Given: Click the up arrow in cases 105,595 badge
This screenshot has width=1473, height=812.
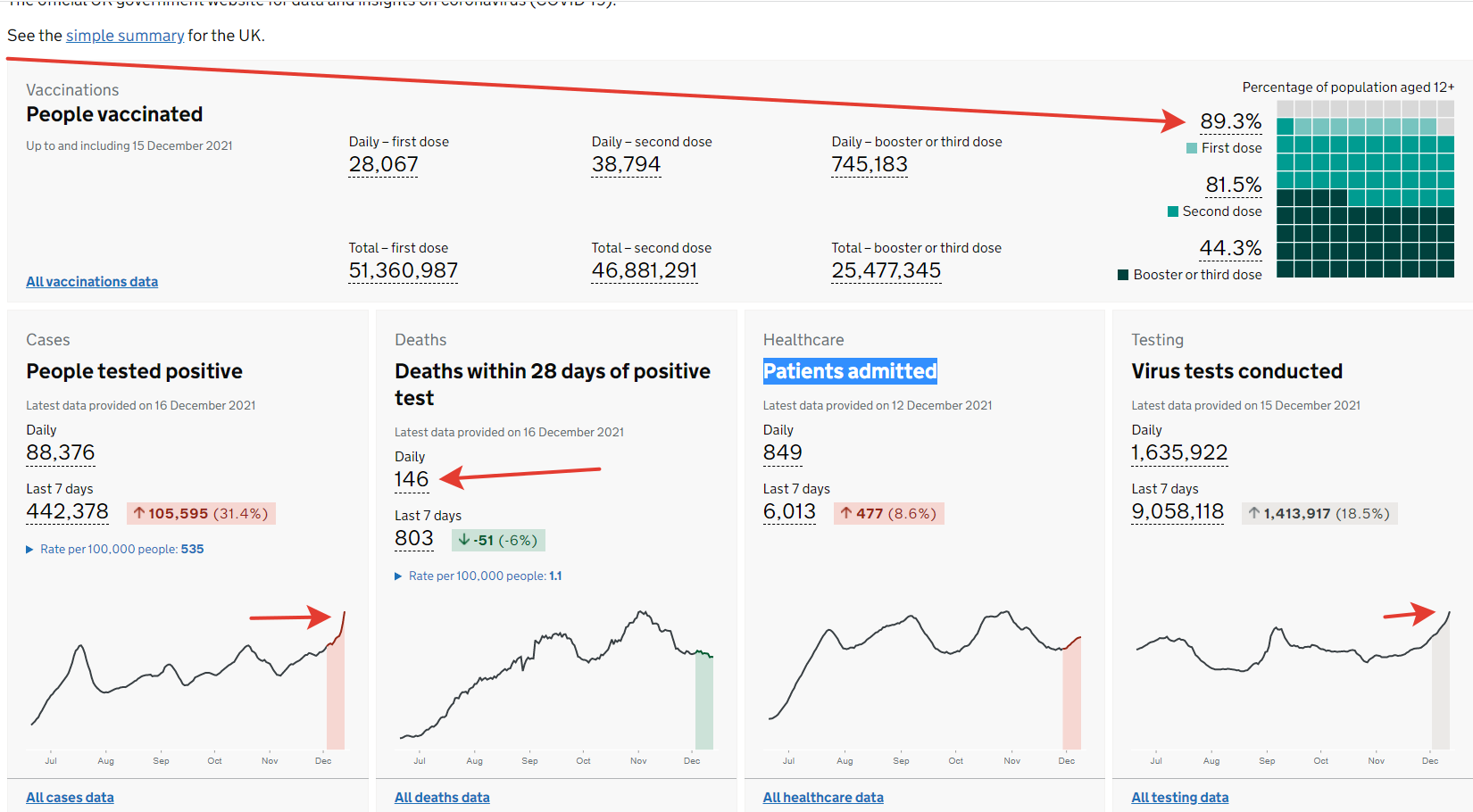Looking at the screenshot, I should coord(139,513).
